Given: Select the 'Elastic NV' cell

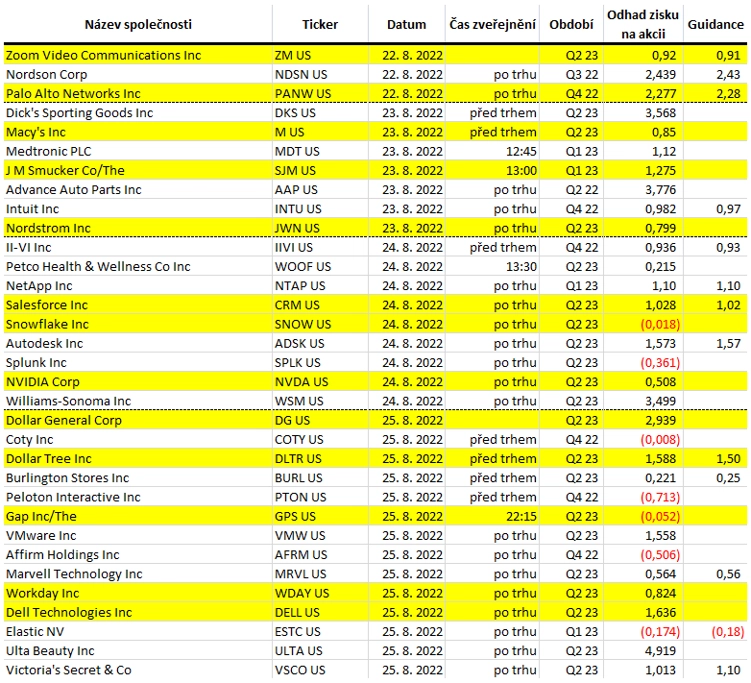Looking at the screenshot, I should [138, 631].
